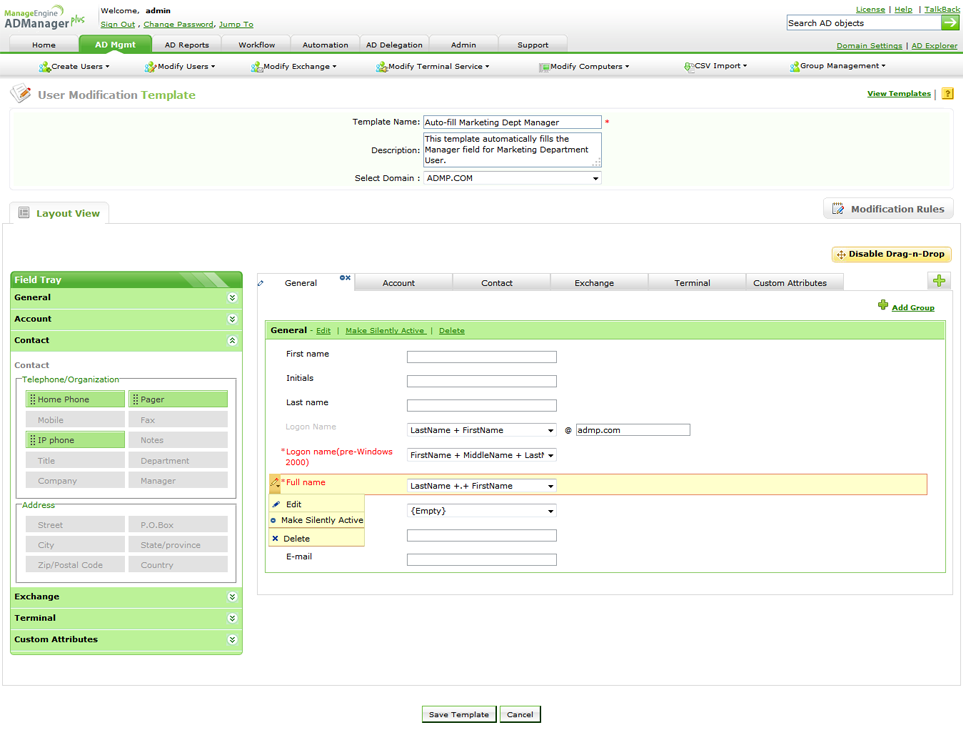The height and width of the screenshot is (729, 963).
Task: Collapse the Contact section in Field Tray
Action: [x=232, y=341]
